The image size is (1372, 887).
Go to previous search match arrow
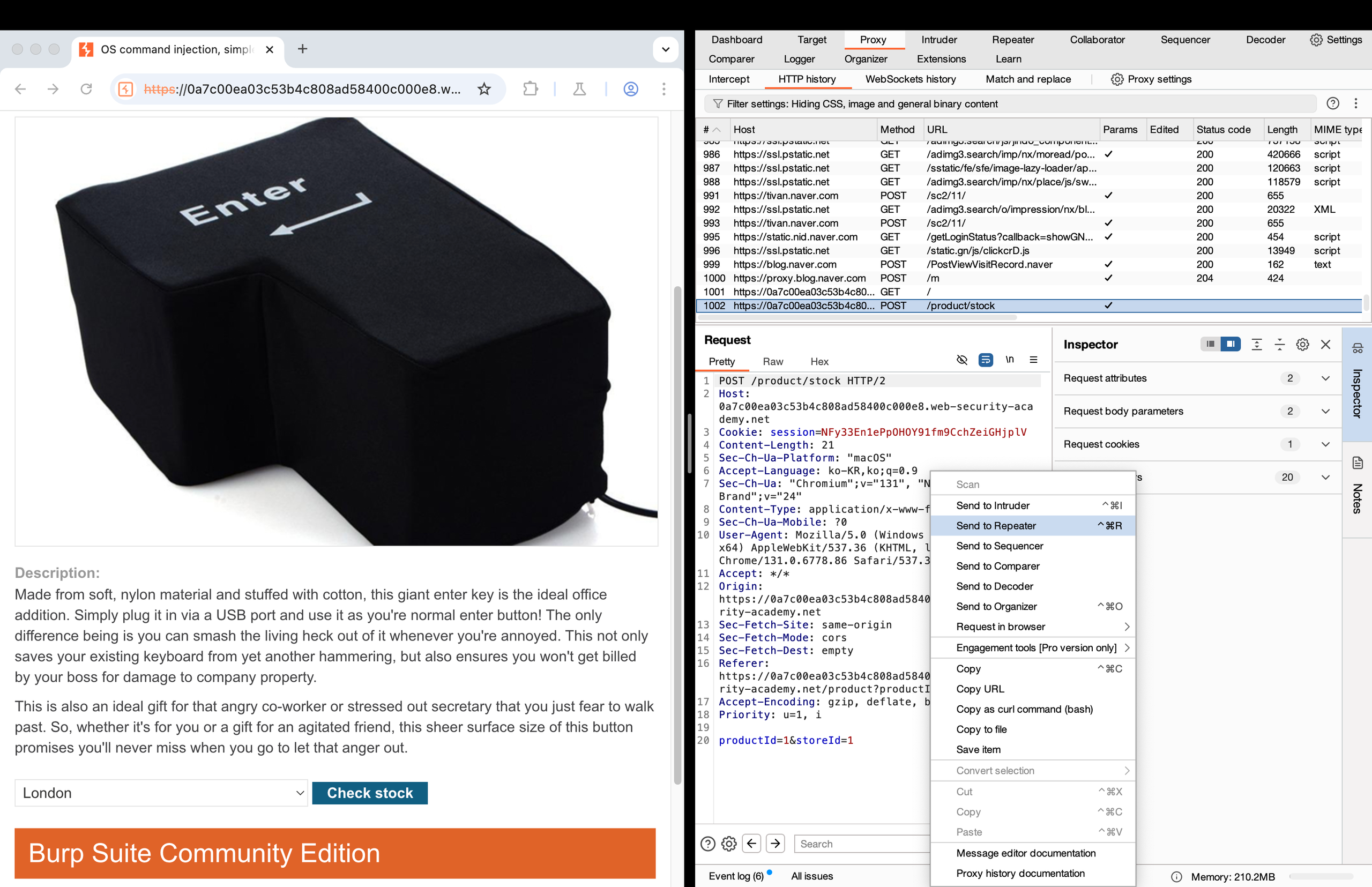pyautogui.click(x=751, y=843)
